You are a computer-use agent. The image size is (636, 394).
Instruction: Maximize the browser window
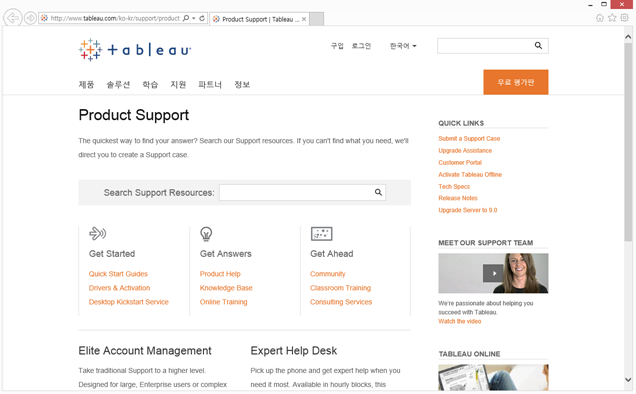(604, 4)
